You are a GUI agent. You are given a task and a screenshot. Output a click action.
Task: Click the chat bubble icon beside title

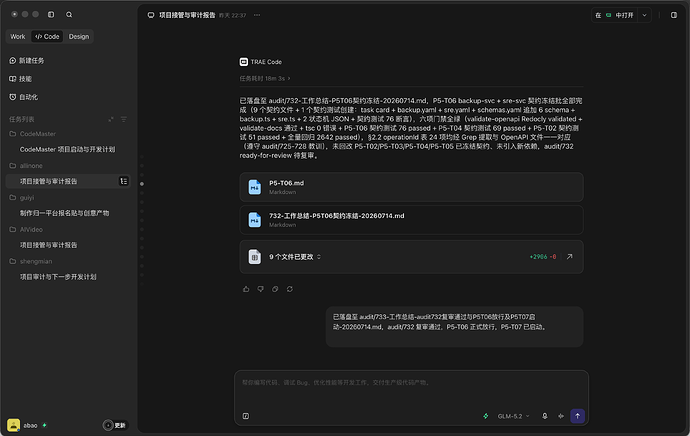(151, 15)
